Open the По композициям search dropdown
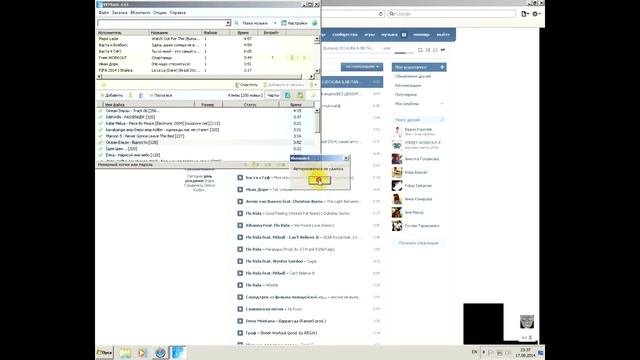 click(362, 67)
